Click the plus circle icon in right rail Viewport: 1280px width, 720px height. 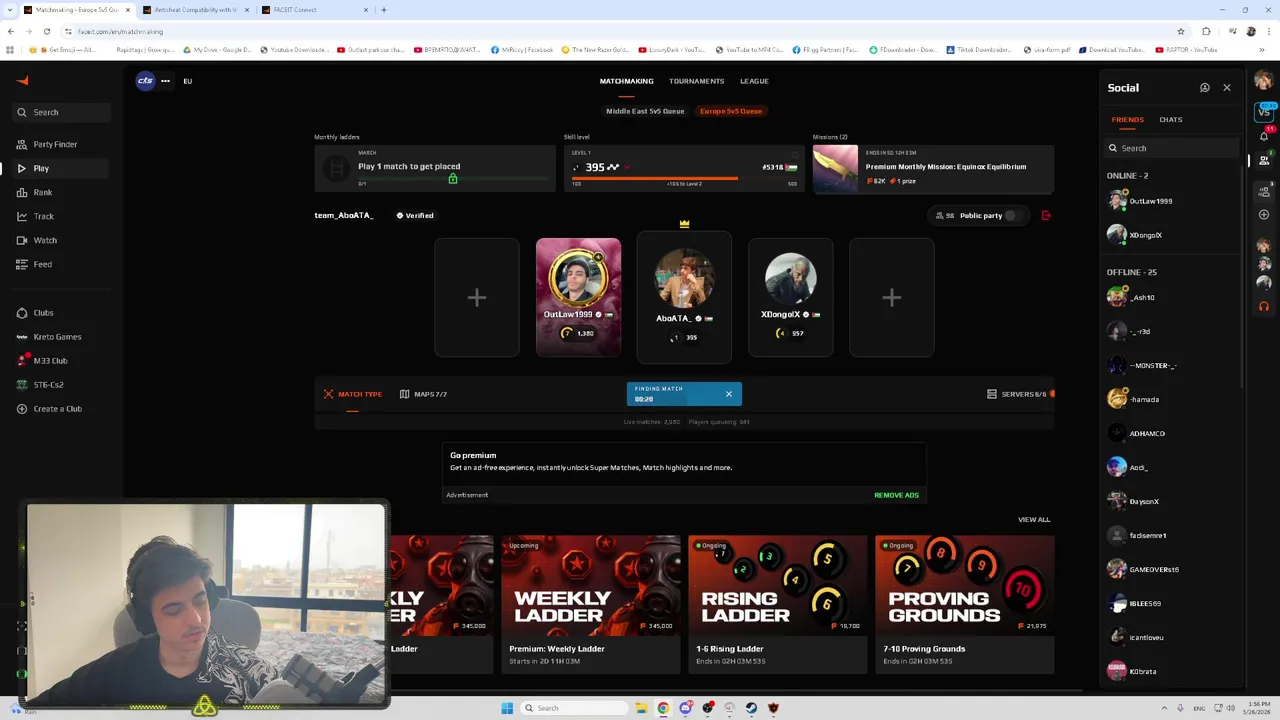[1264, 215]
